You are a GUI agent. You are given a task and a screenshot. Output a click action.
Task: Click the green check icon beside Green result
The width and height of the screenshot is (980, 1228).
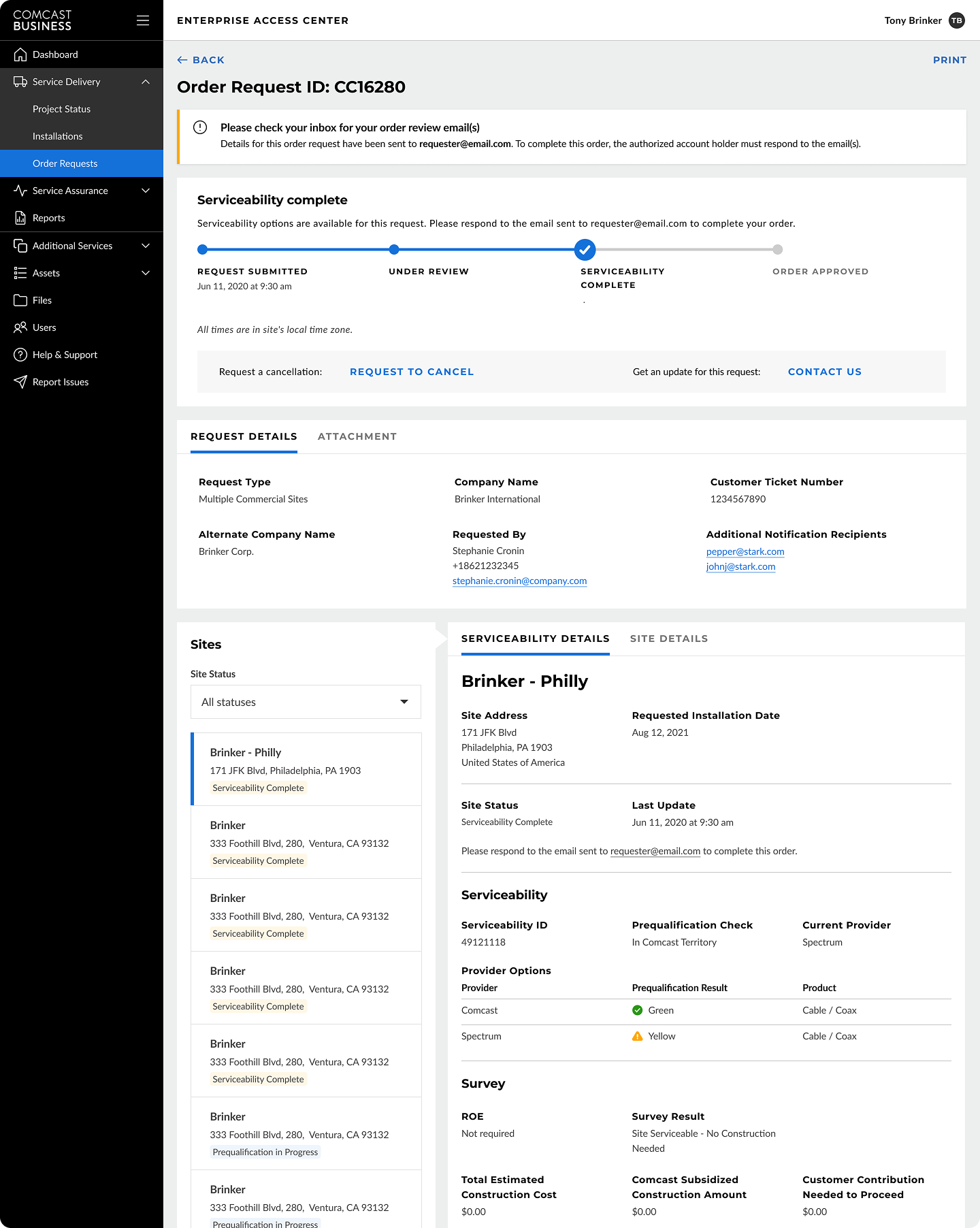[x=638, y=1010]
